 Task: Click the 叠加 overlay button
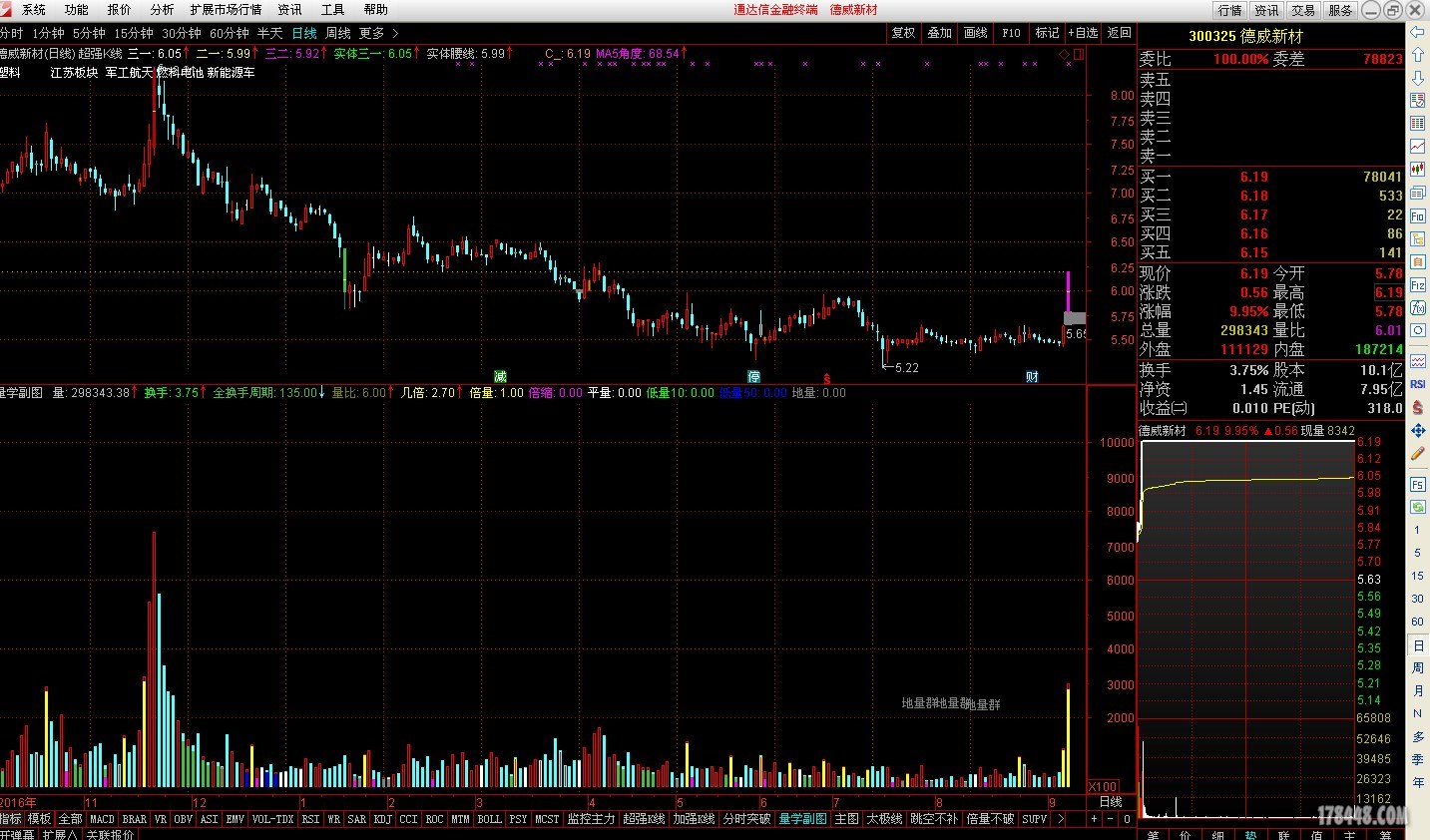tap(940, 33)
